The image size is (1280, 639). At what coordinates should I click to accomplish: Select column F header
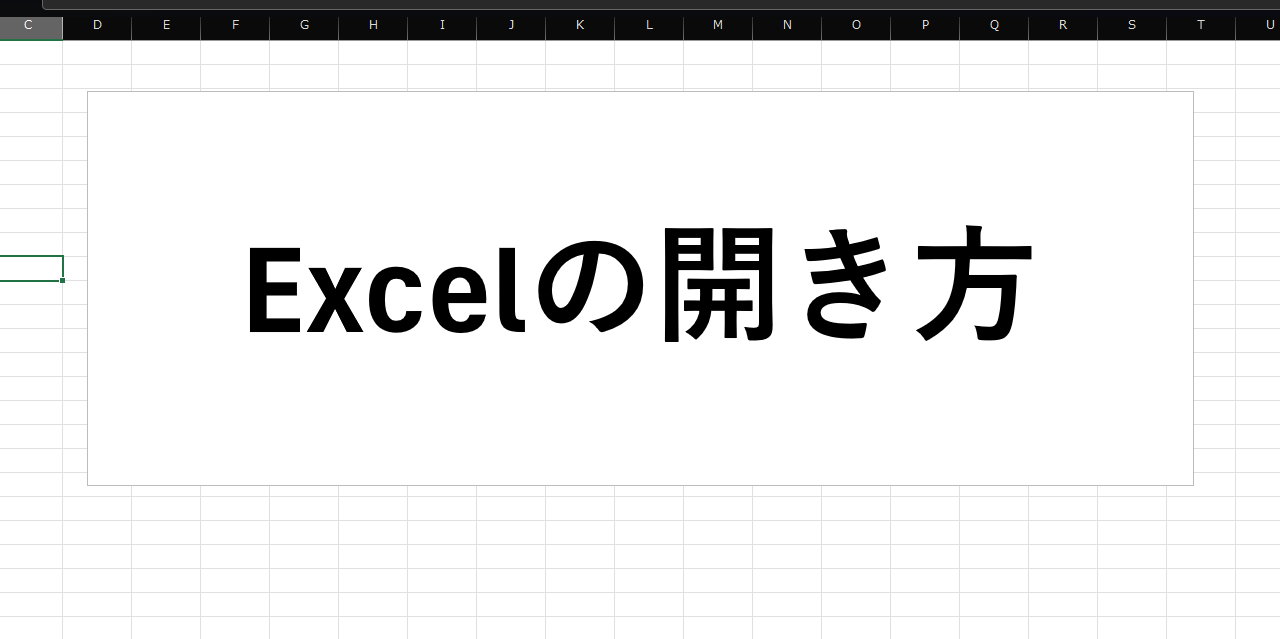(x=235, y=26)
